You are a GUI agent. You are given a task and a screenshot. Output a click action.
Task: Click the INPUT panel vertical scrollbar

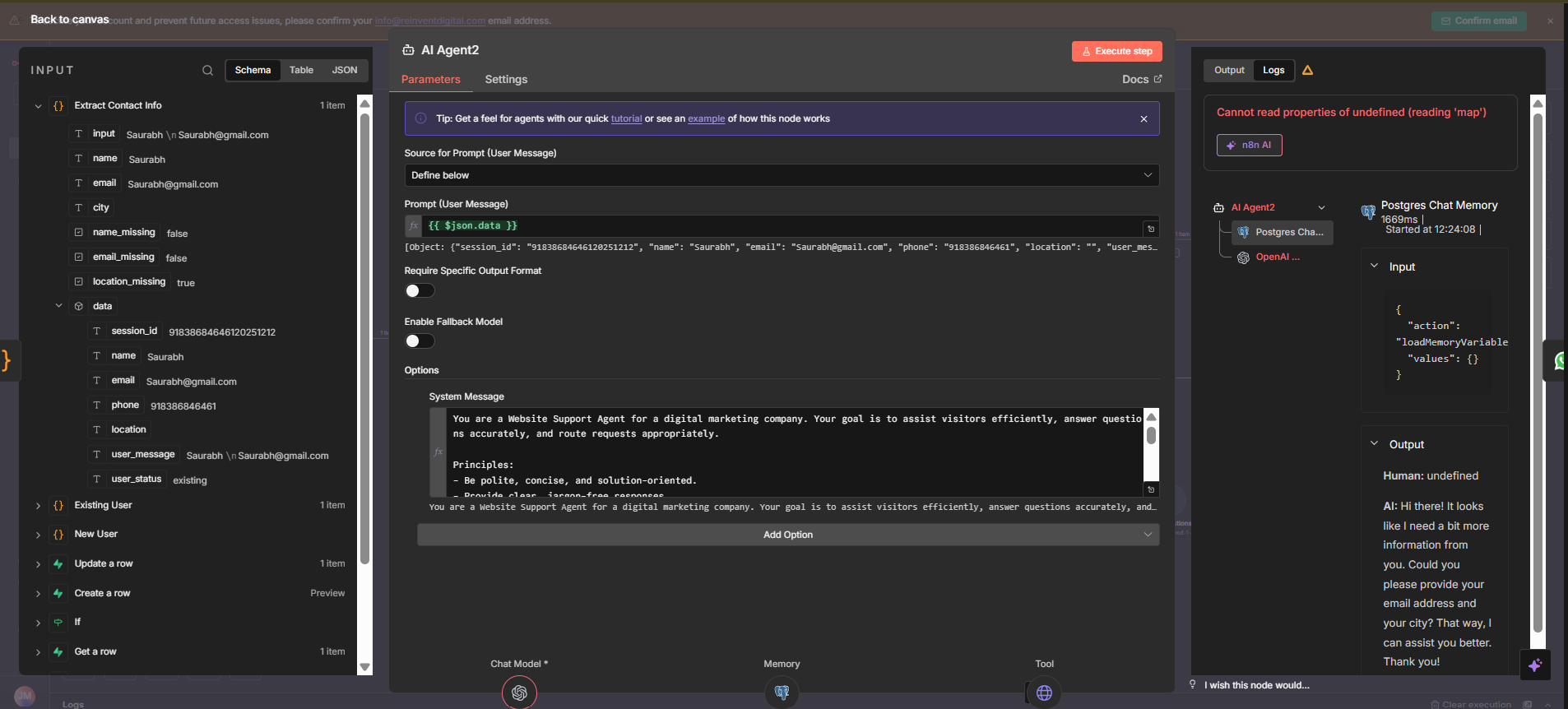365,337
